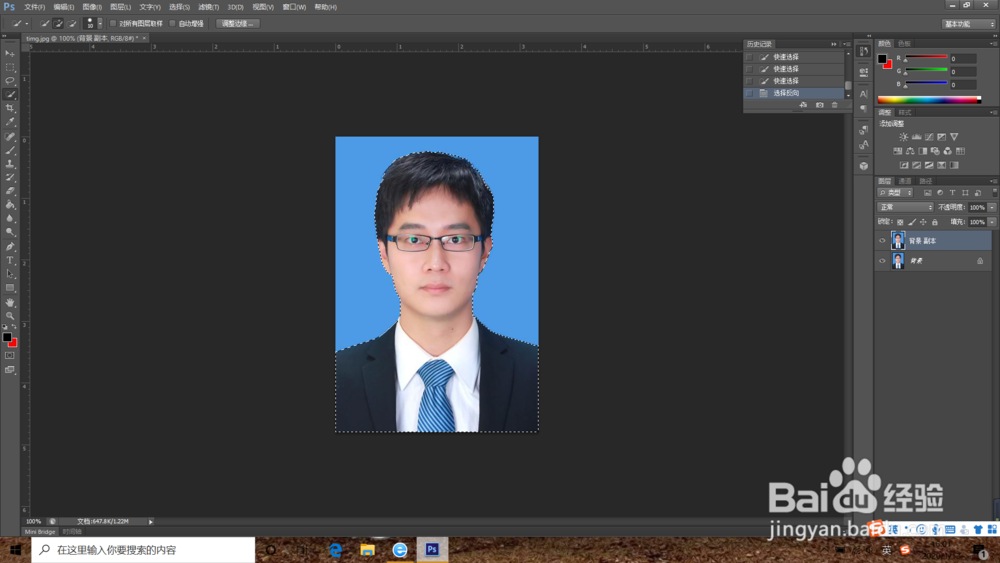Select the Lasso tool

click(10, 81)
